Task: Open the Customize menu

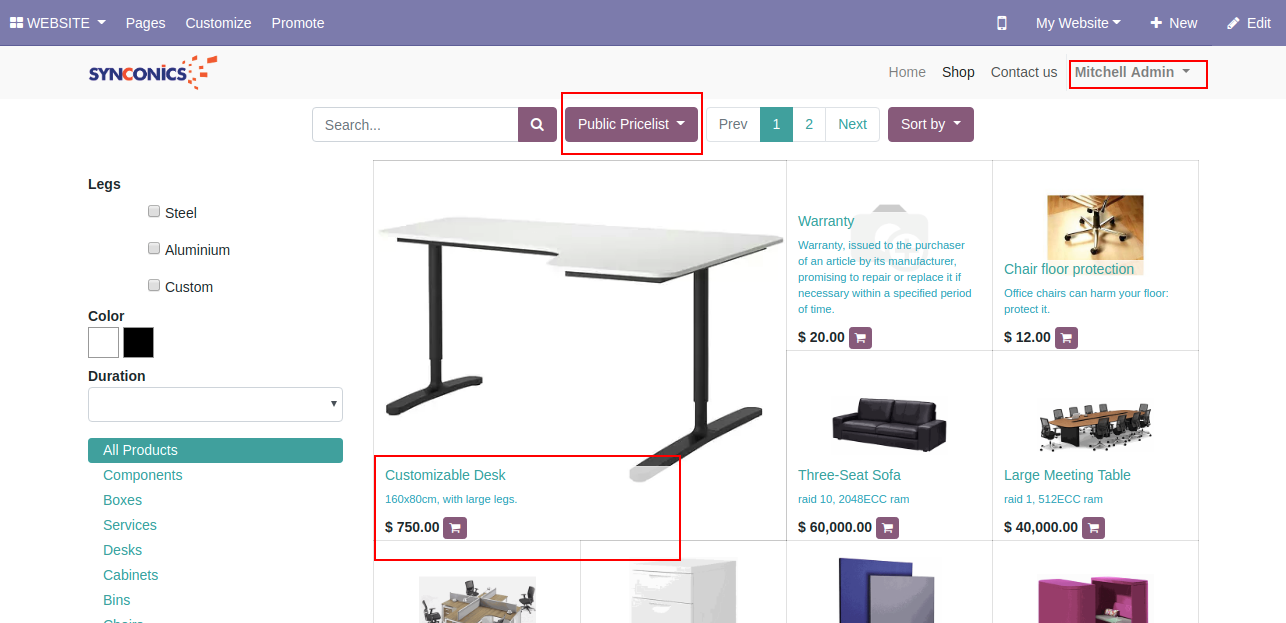Action: (218, 23)
